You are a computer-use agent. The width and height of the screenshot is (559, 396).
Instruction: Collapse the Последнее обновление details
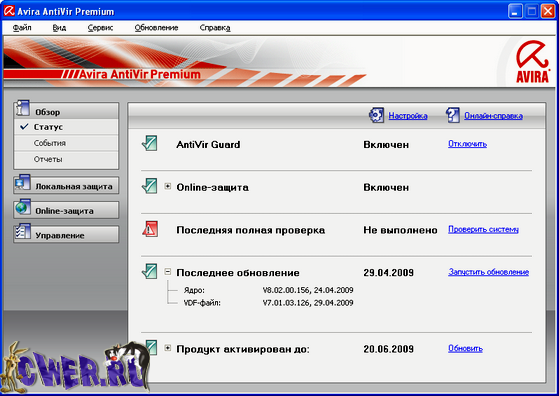point(168,272)
